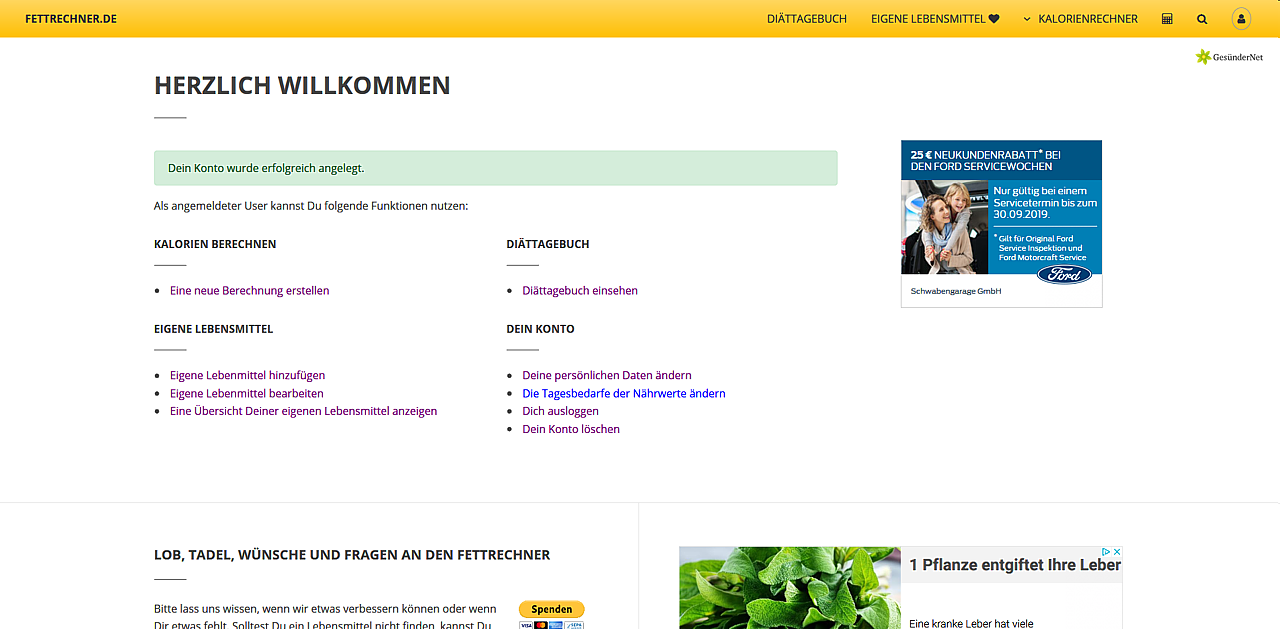Select 'Die Tagesbedarfe der Nährwerte ändern'
The width and height of the screenshot is (1280, 629).
pyautogui.click(x=622, y=393)
